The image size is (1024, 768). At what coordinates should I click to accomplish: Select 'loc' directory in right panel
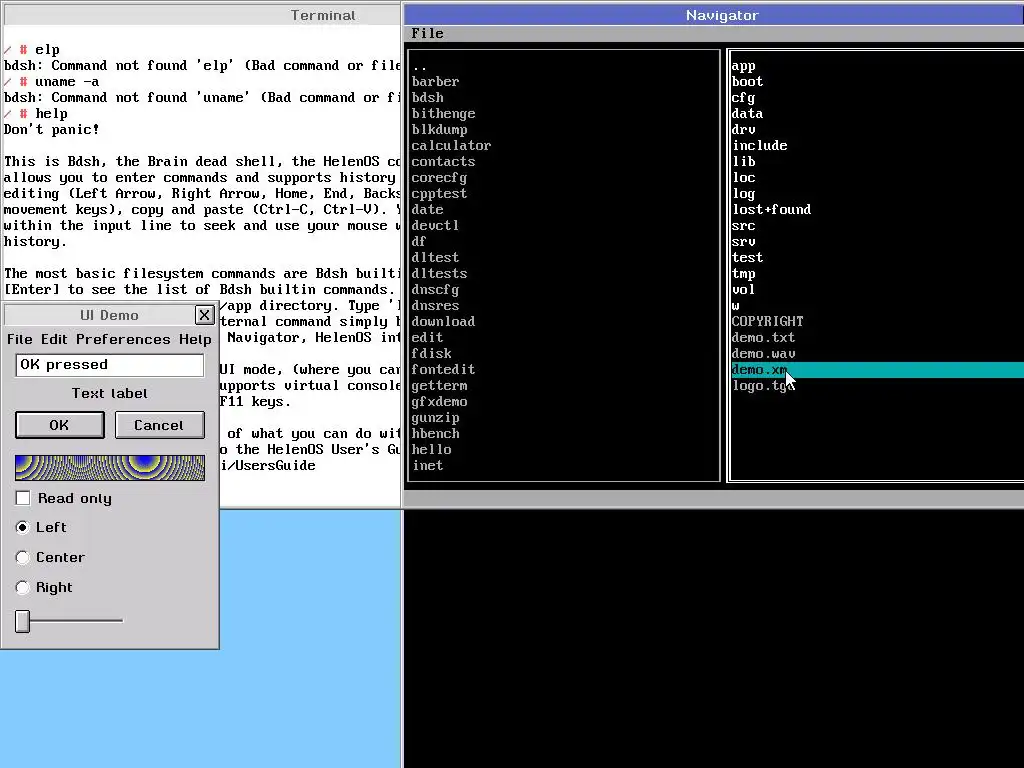click(877, 178)
